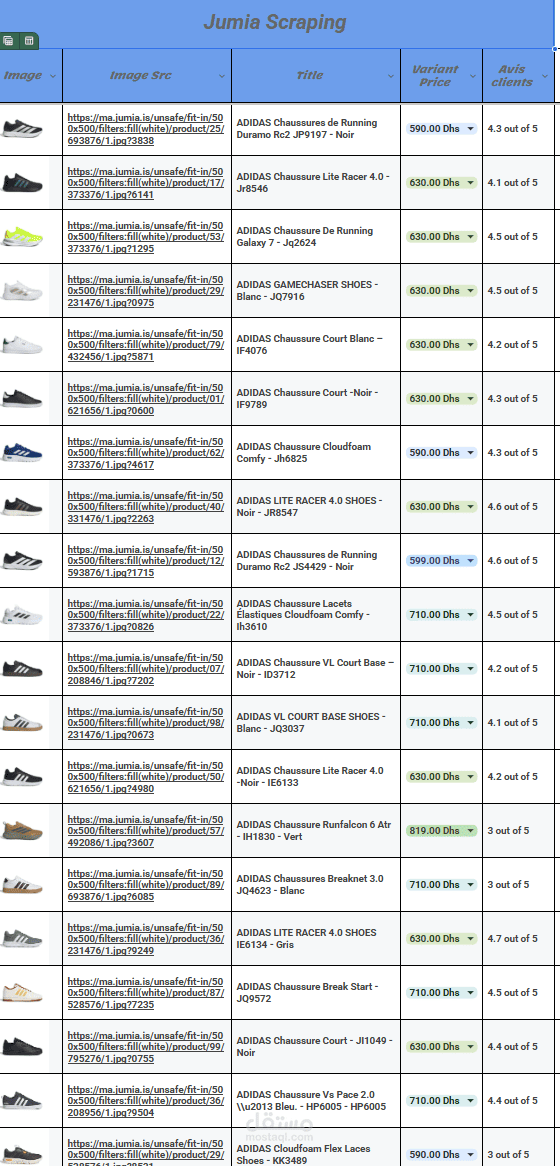Viewport: 560px width, 1166px height.
Task: Open image link ending 1.jpg?0826
Action: 146,615
